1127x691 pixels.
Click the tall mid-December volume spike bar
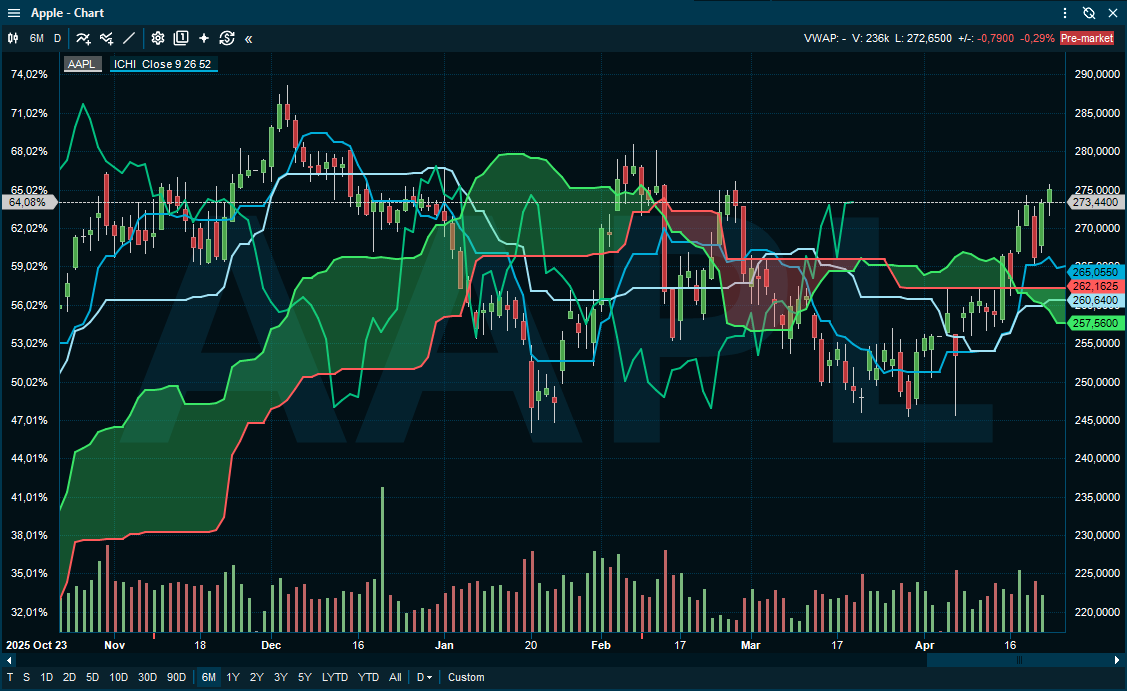pyautogui.click(x=382, y=559)
